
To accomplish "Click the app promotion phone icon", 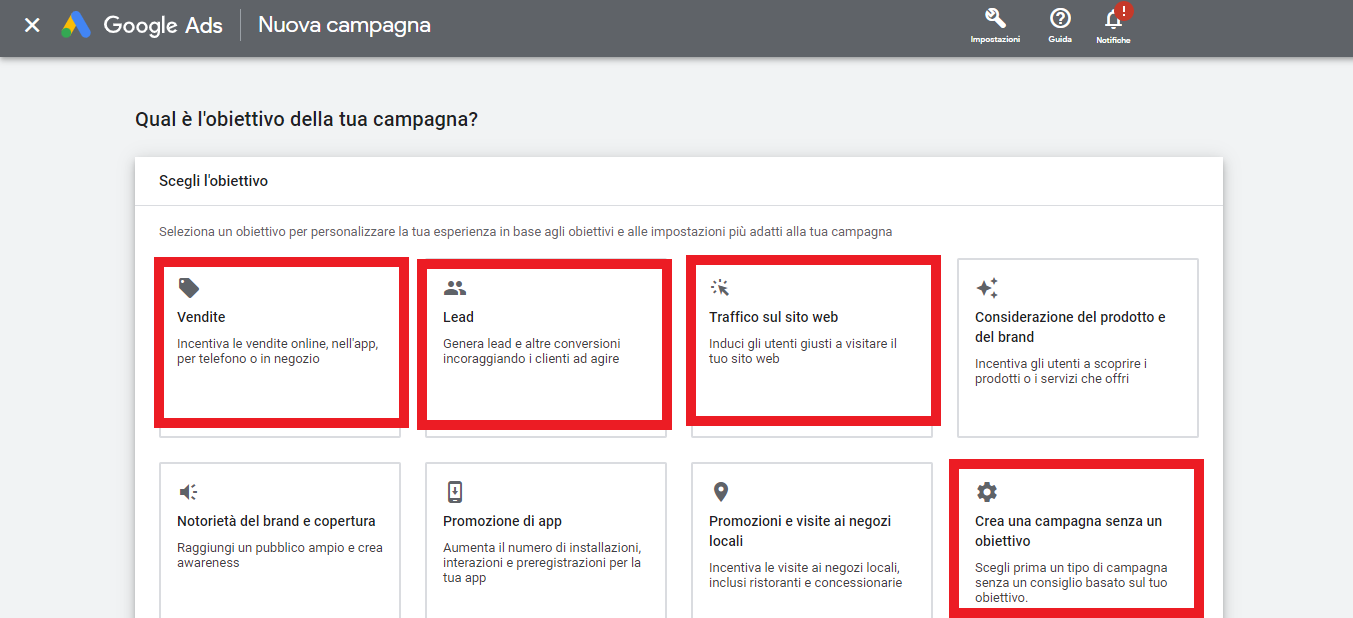I will click(455, 492).
